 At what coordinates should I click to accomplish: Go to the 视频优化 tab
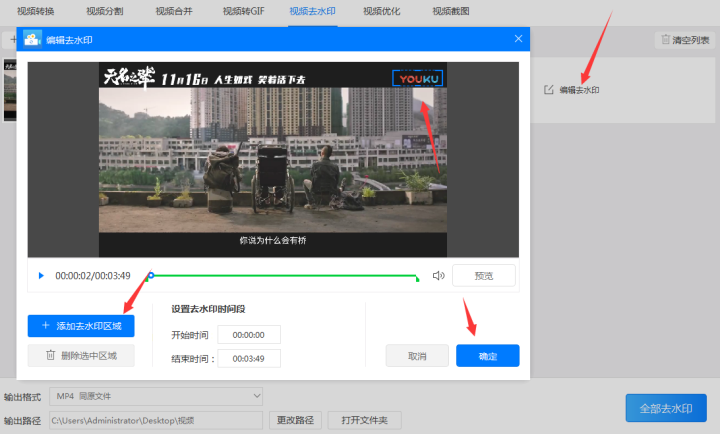[x=382, y=11]
